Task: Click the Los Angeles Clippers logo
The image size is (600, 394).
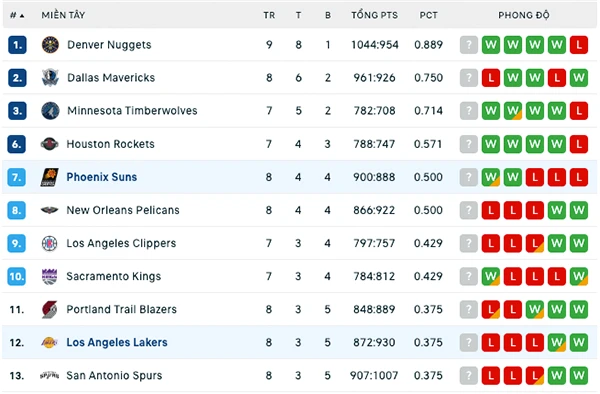Action: coord(49,243)
